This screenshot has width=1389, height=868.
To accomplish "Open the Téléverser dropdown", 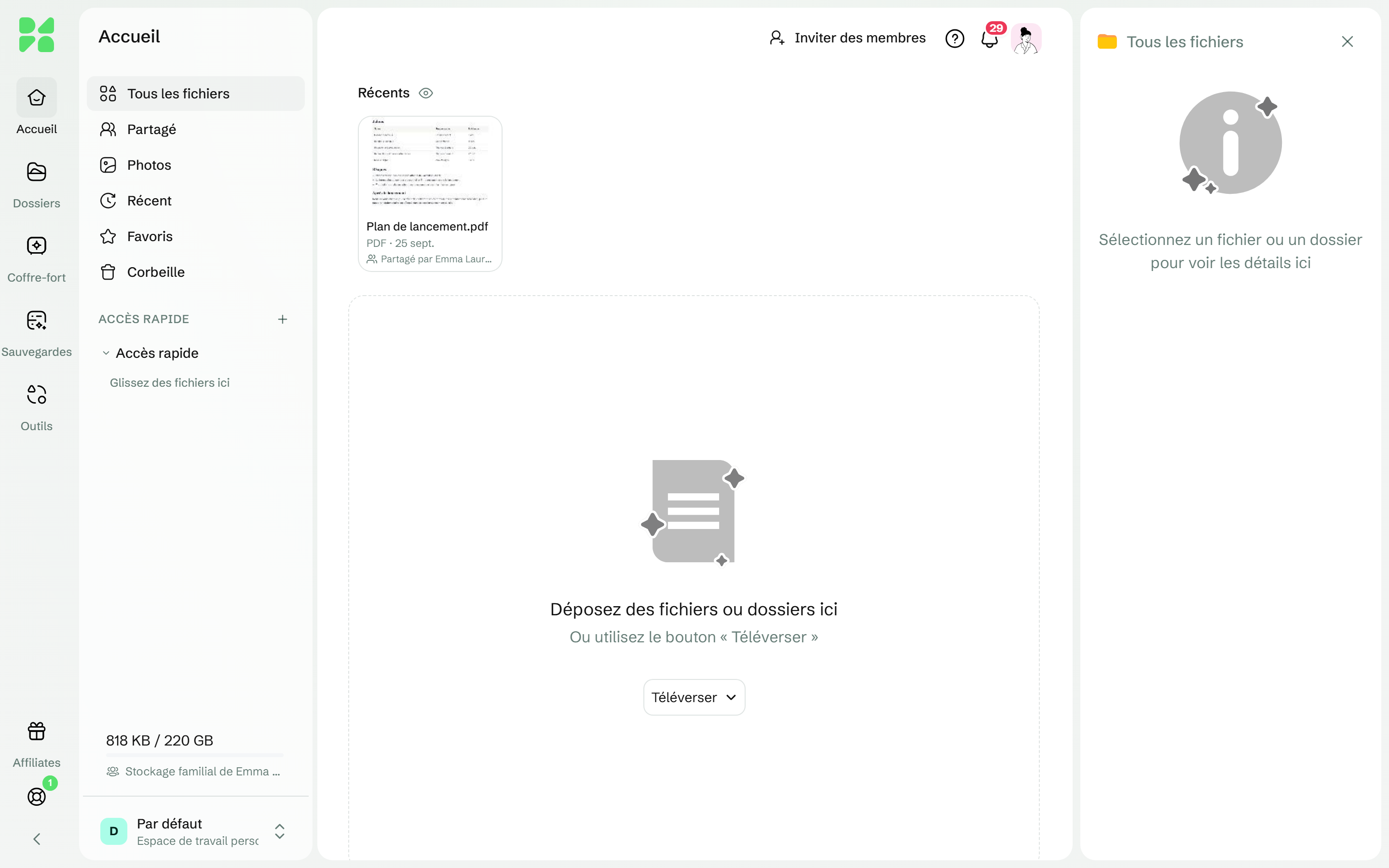I will 694,697.
